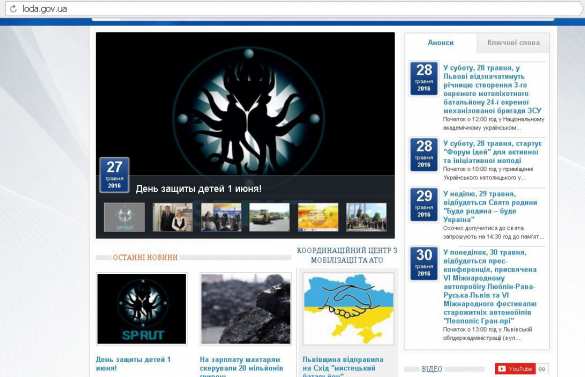Open 30 травня press conference announcement

tap(490, 287)
